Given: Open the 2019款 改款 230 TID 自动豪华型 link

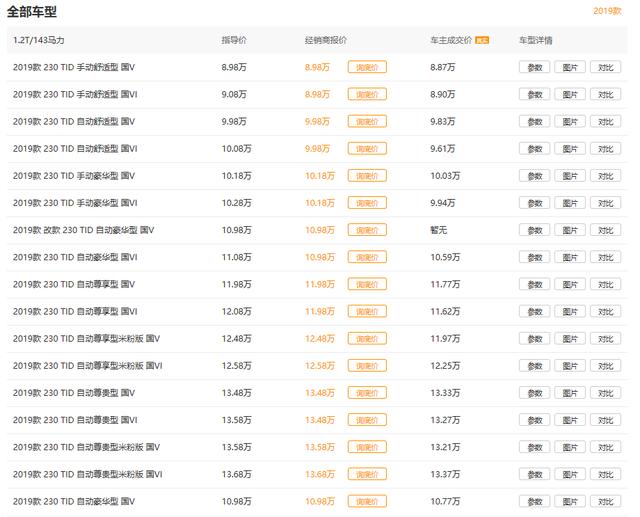Looking at the screenshot, I should [x=83, y=230].
